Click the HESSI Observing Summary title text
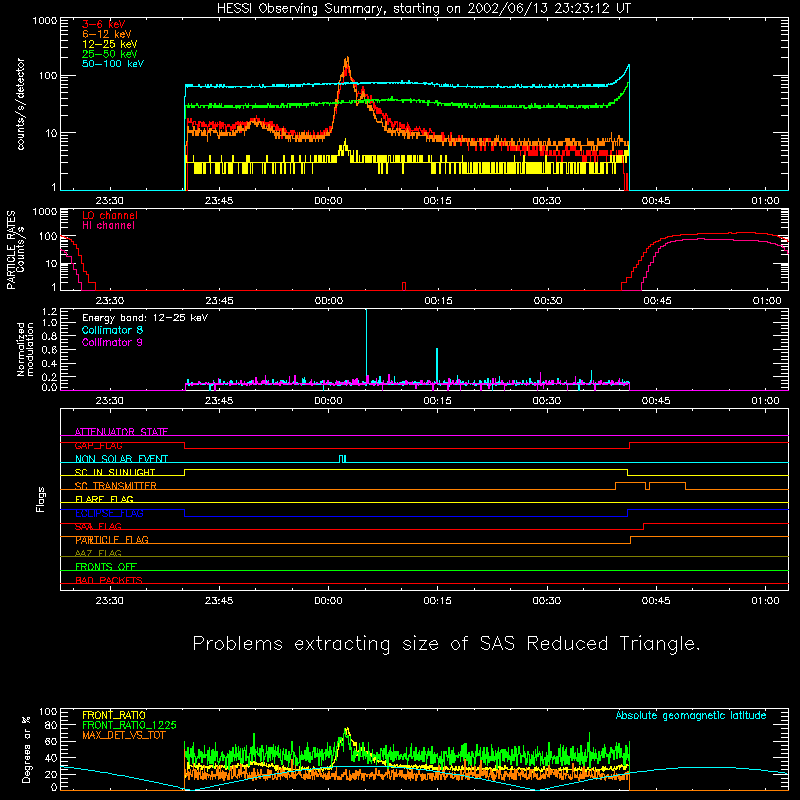 click(423, 9)
